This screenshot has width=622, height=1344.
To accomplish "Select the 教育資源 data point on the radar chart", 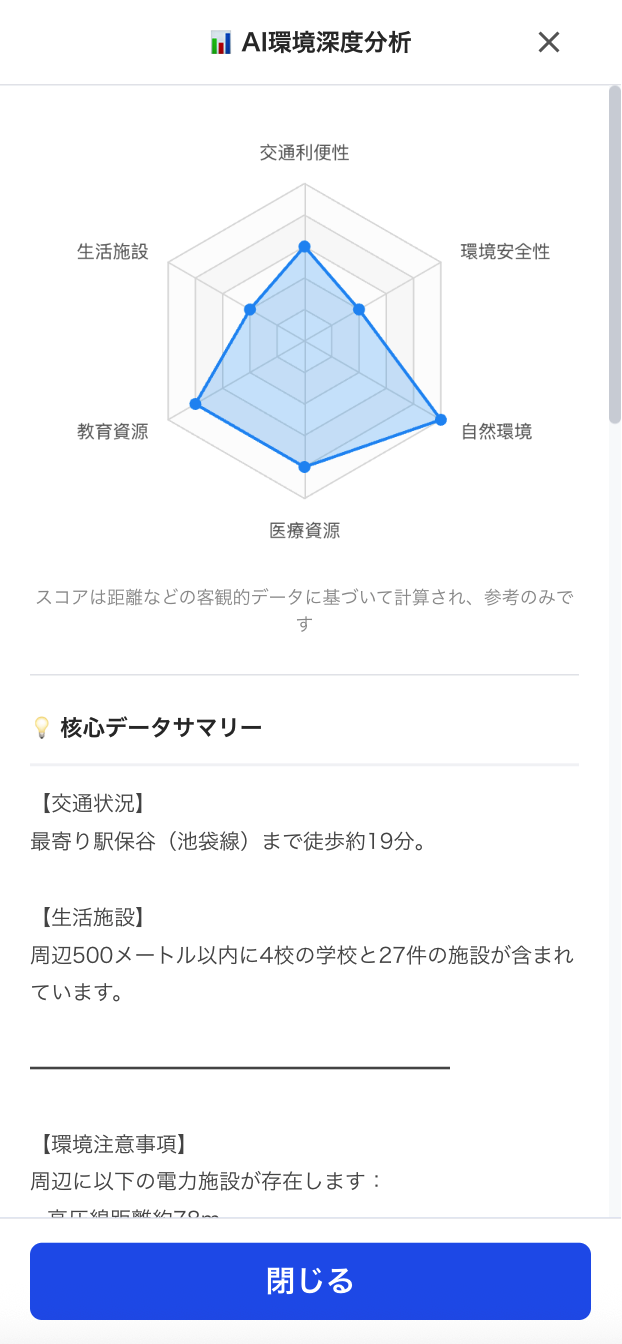I will click(196, 402).
